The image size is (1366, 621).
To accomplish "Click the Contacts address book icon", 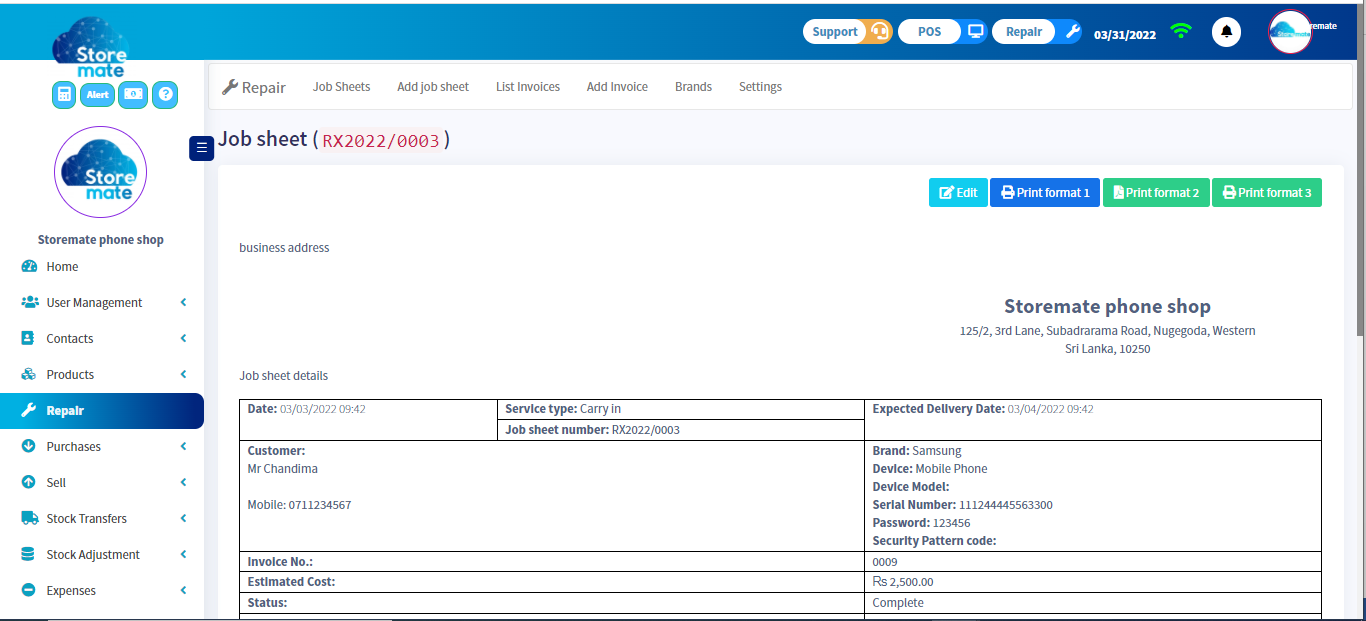I will 28,338.
